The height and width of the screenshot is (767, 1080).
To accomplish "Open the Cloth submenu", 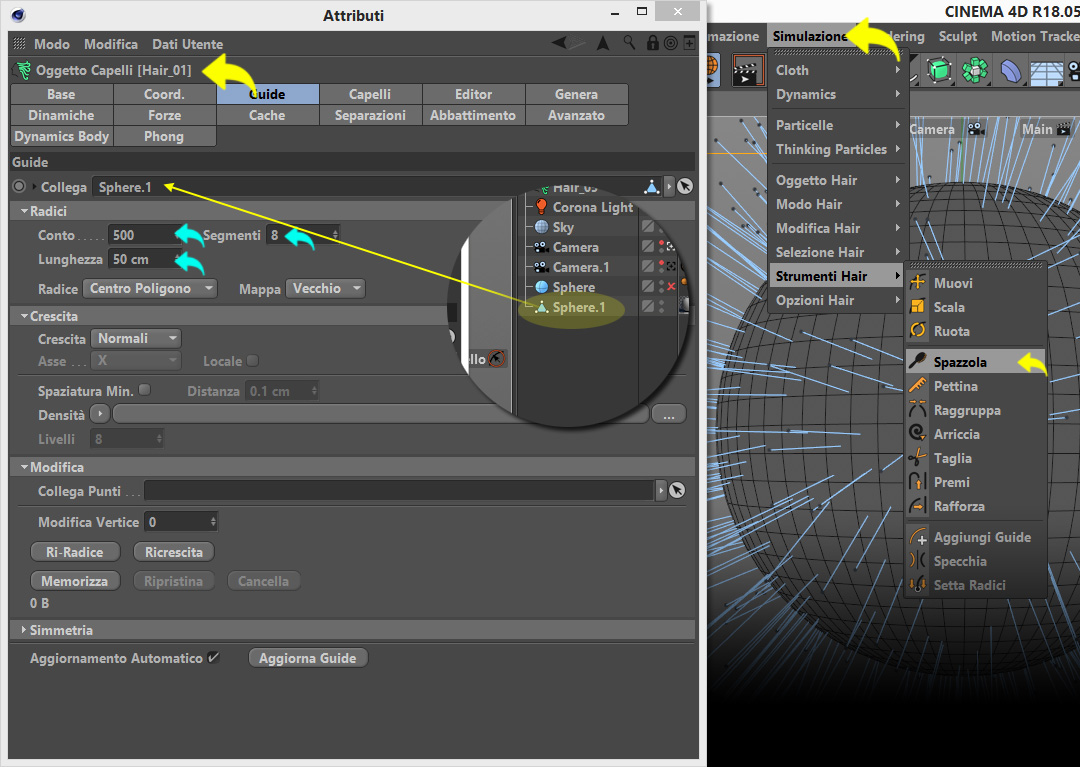I will 838,70.
